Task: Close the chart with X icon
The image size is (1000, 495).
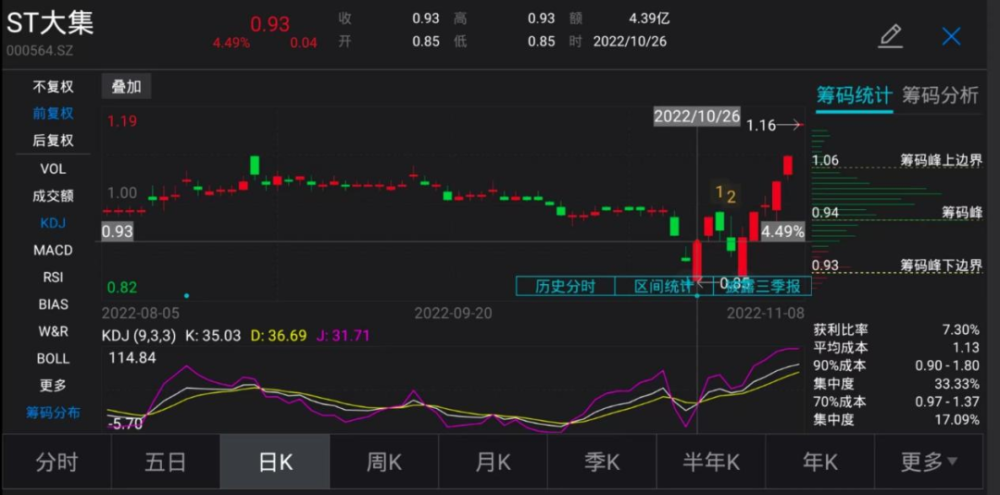Action: pyautogui.click(x=951, y=36)
